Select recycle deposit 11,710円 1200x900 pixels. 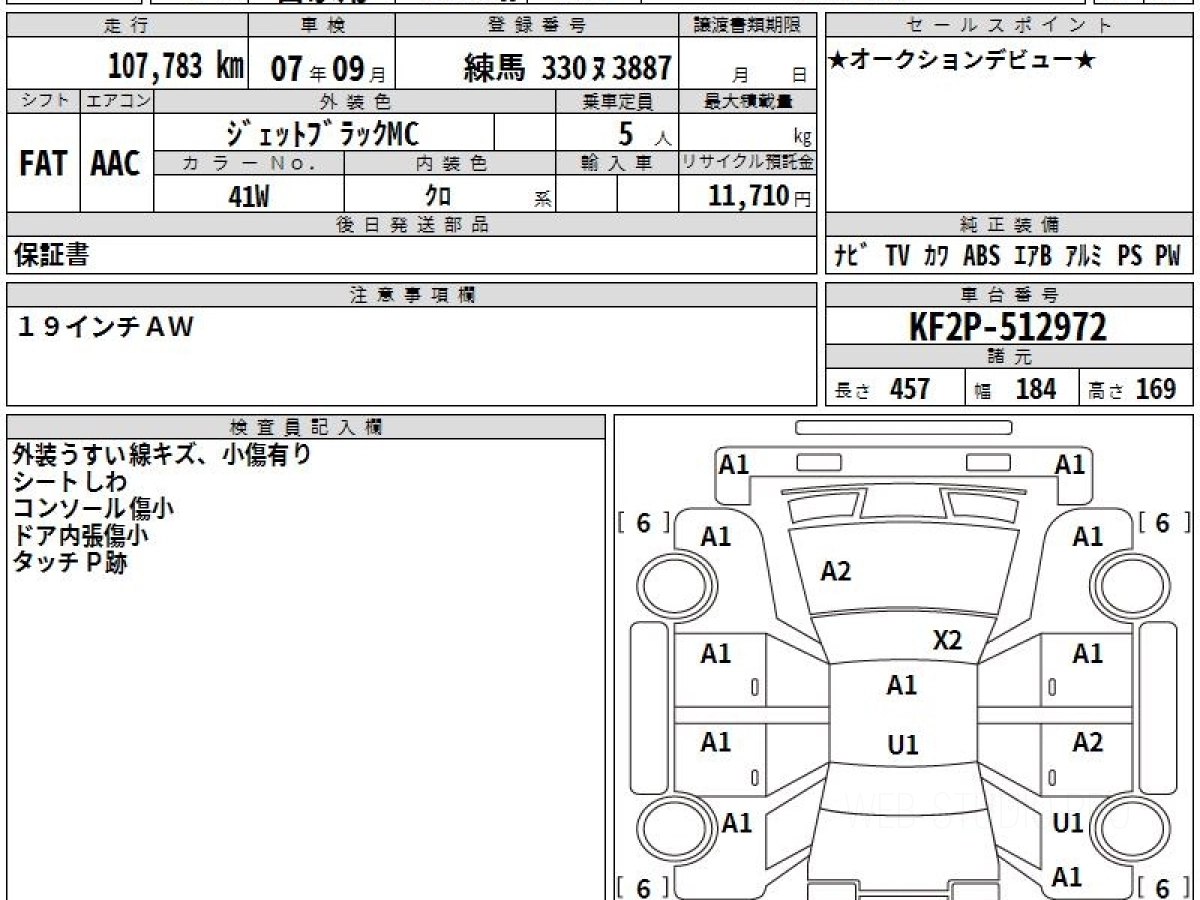tap(759, 196)
